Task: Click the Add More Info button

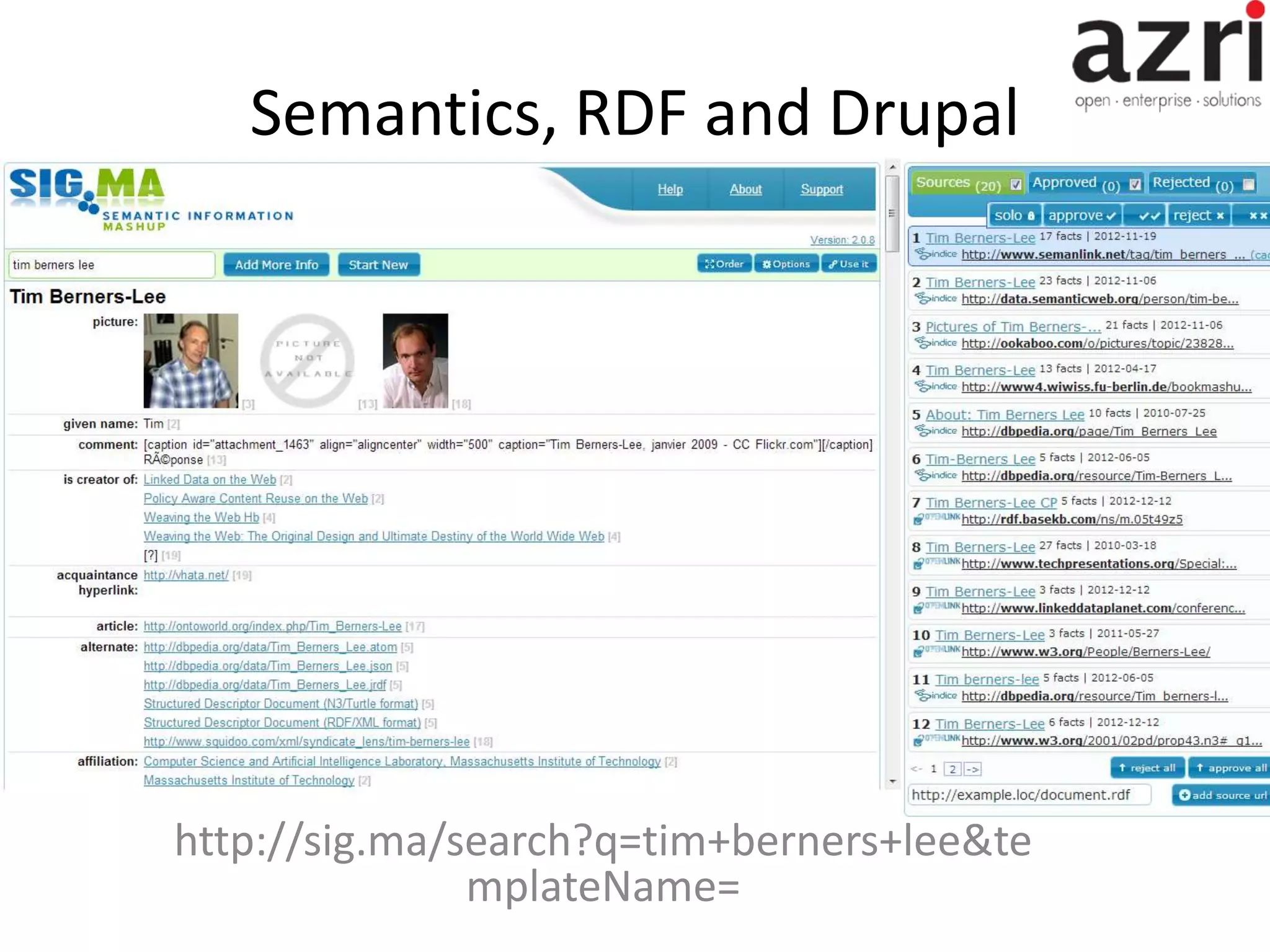Action: tap(276, 265)
